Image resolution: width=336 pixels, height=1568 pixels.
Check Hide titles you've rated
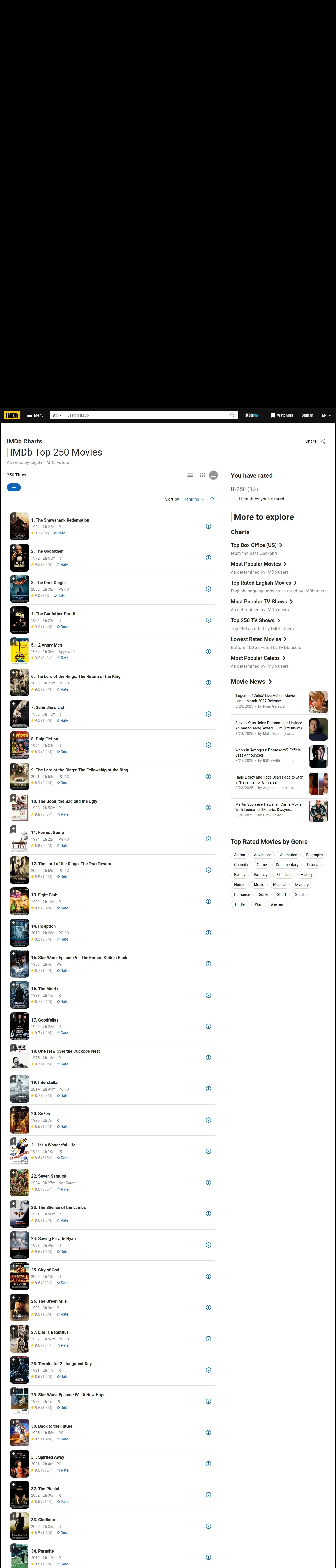[x=233, y=499]
